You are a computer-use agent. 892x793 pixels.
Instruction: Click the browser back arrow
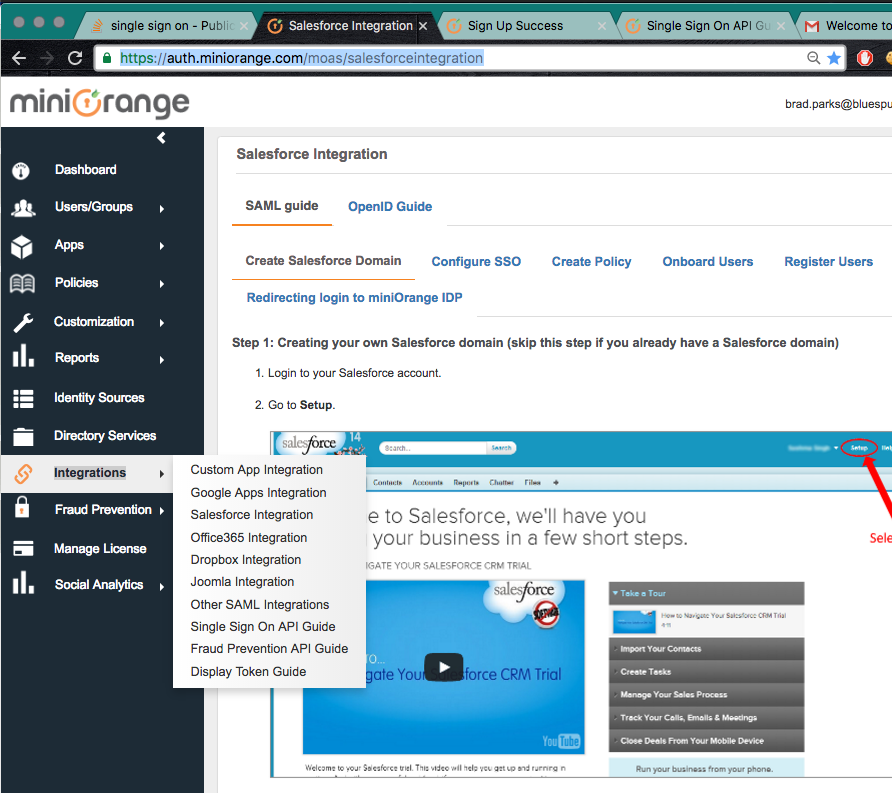[x=19, y=58]
